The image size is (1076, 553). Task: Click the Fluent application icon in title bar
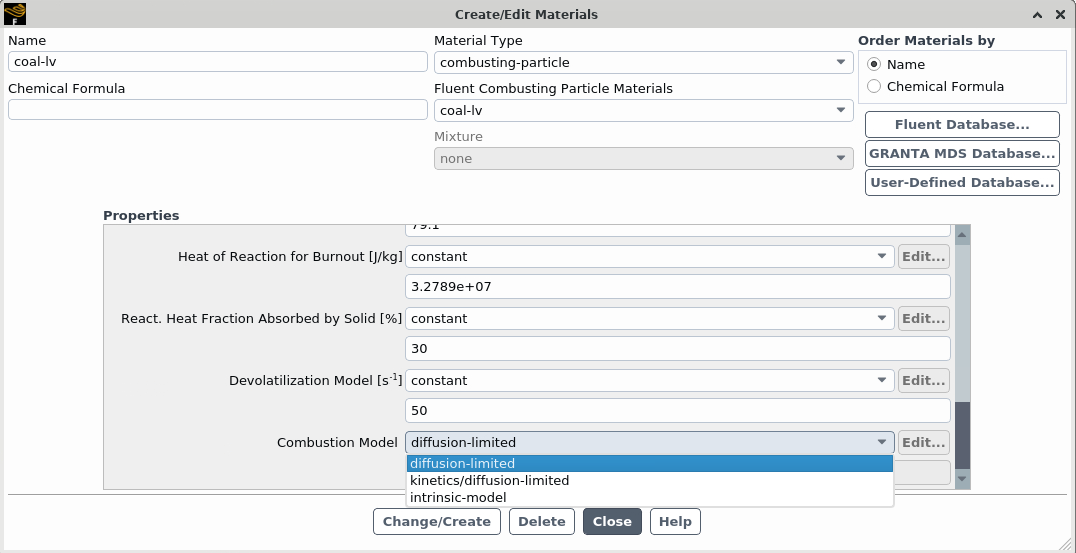pyautogui.click(x=15, y=14)
